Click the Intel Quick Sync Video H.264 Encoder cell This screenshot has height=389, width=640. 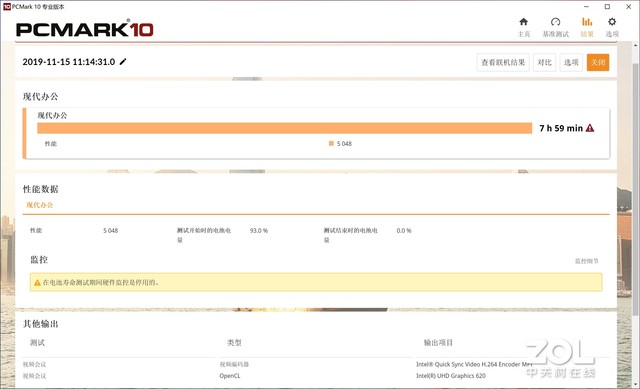pos(474,364)
